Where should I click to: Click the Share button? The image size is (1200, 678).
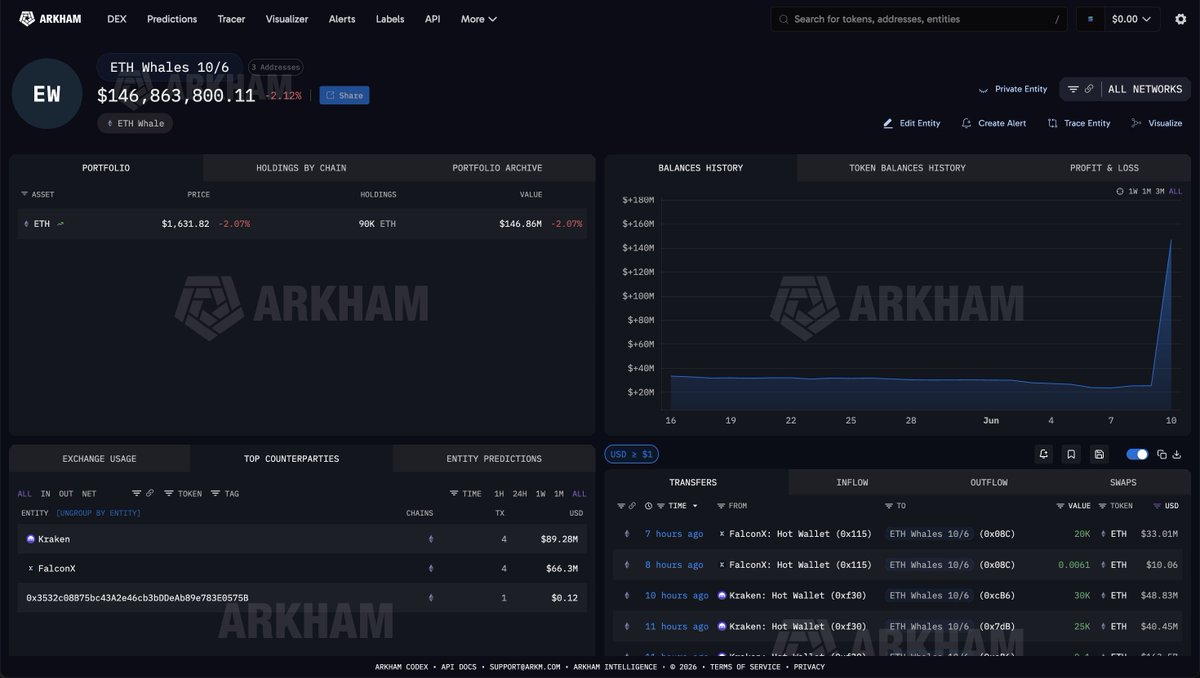point(344,95)
